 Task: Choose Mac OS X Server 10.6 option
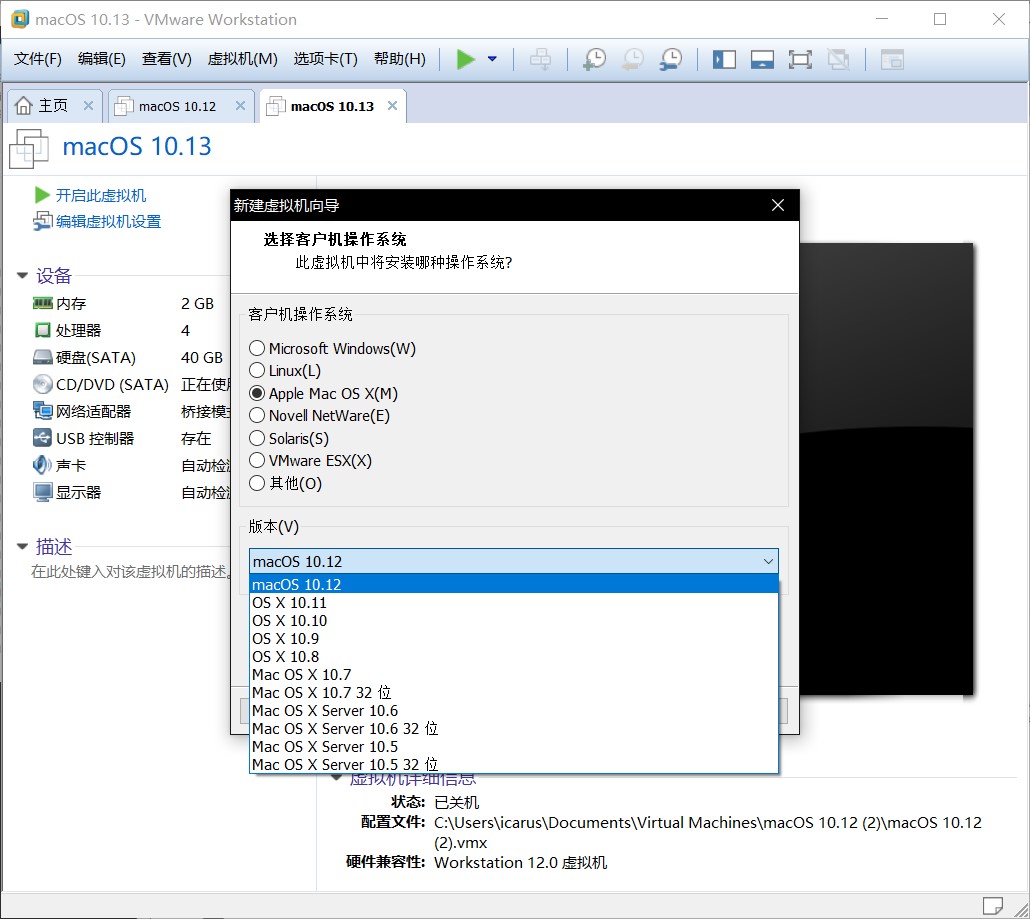click(x=514, y=711)
